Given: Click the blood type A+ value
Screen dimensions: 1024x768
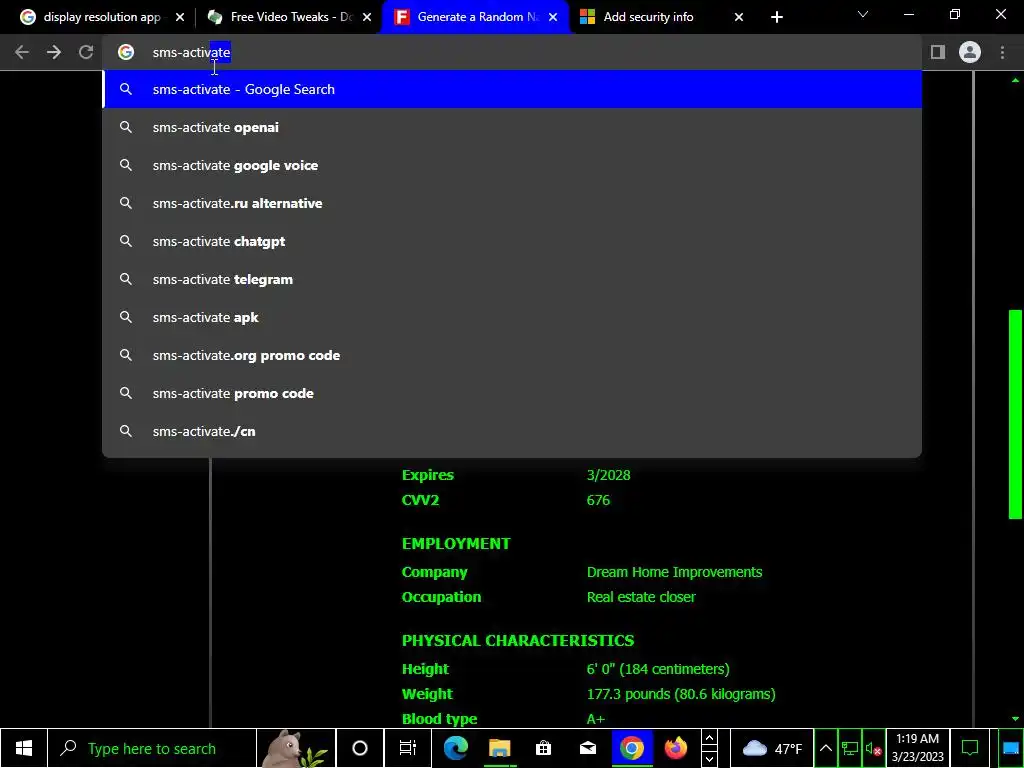Looking at the screenshot, I should pos(596,719).
